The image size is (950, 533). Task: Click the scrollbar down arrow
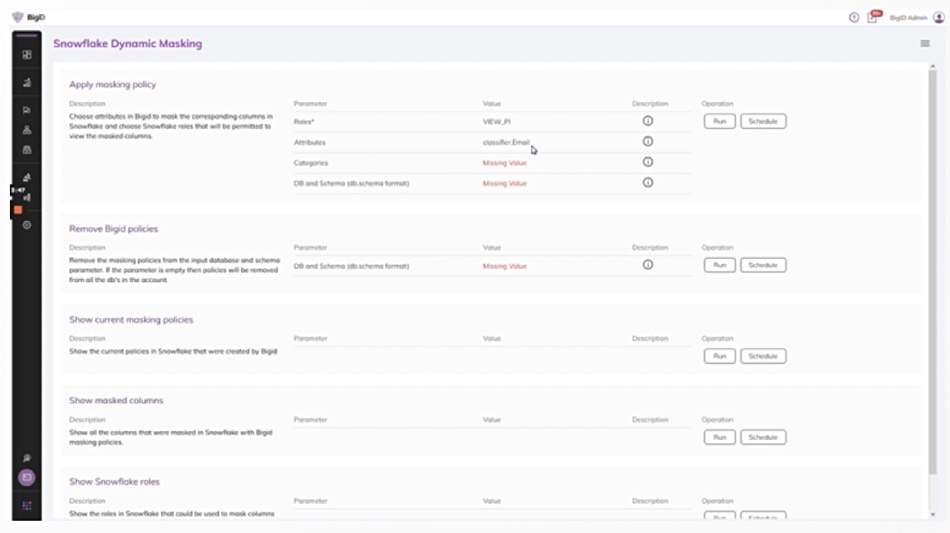tap(932, 514)
